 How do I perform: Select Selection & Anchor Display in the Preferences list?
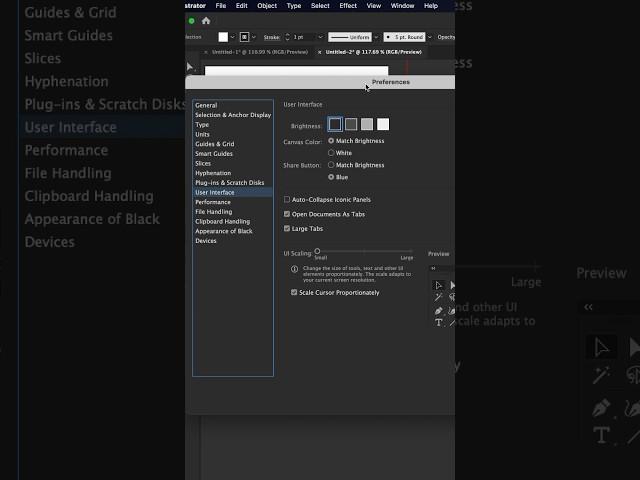233,115
